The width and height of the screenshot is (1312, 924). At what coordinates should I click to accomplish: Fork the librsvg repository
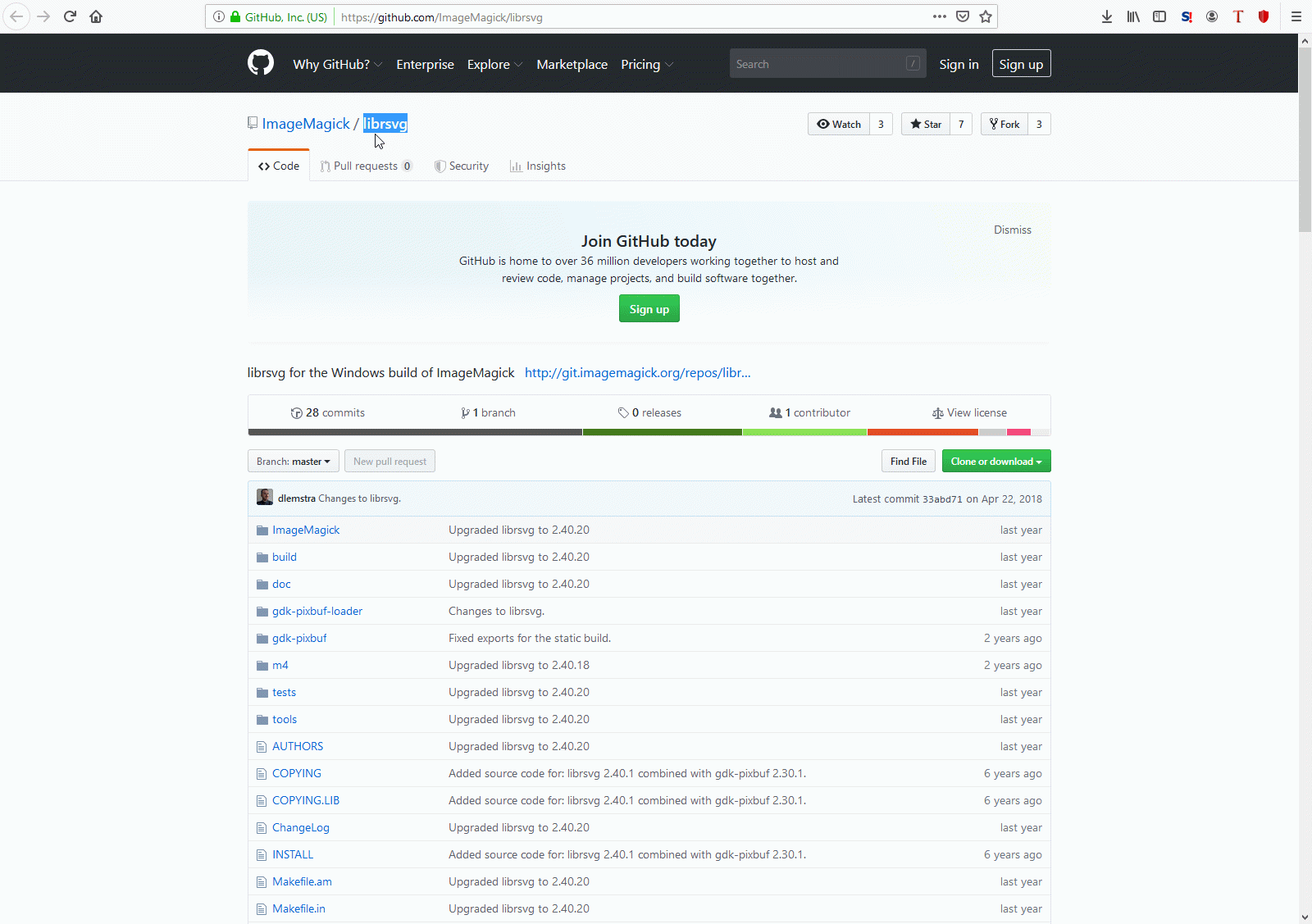(x=1004, y=124)
